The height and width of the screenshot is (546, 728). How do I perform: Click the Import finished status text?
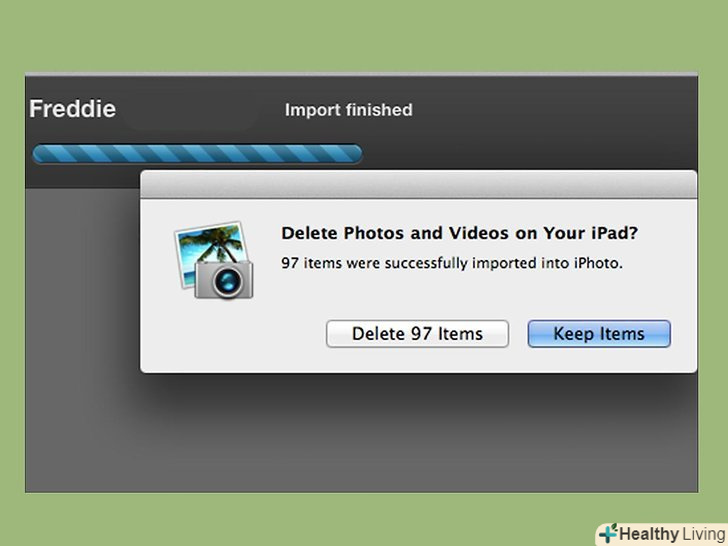pyautogui.click(x=348, y=110)
